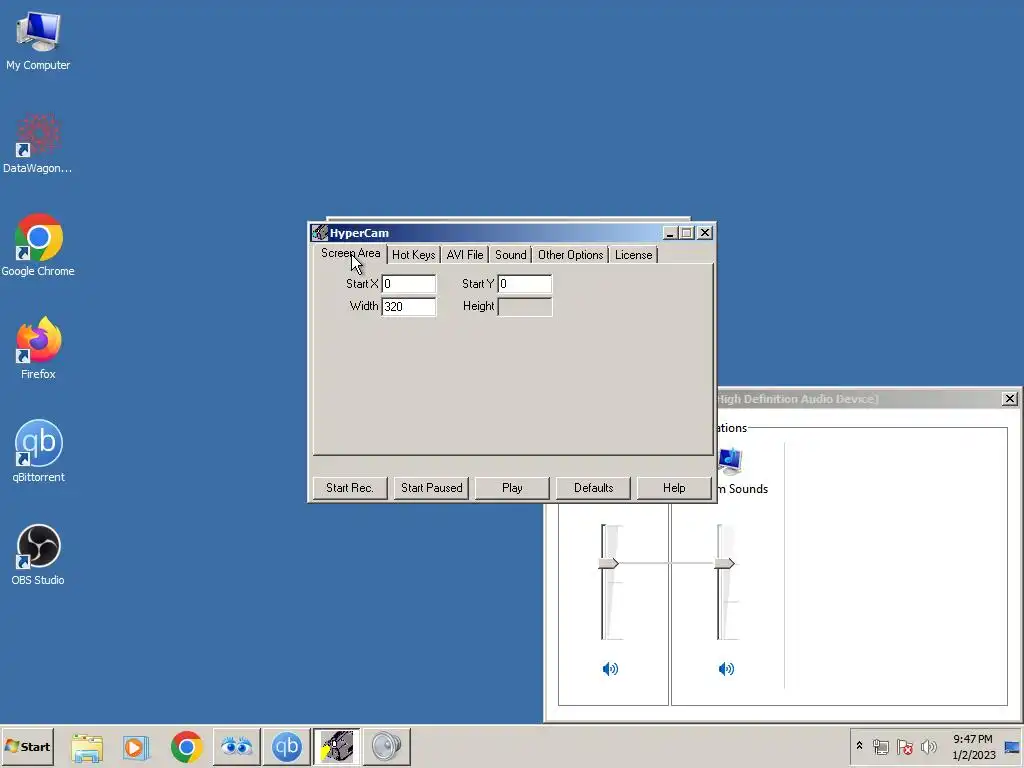Click the red X security tray icon
Viewport: 1024px width, 768px height.
tap(904, 746)
